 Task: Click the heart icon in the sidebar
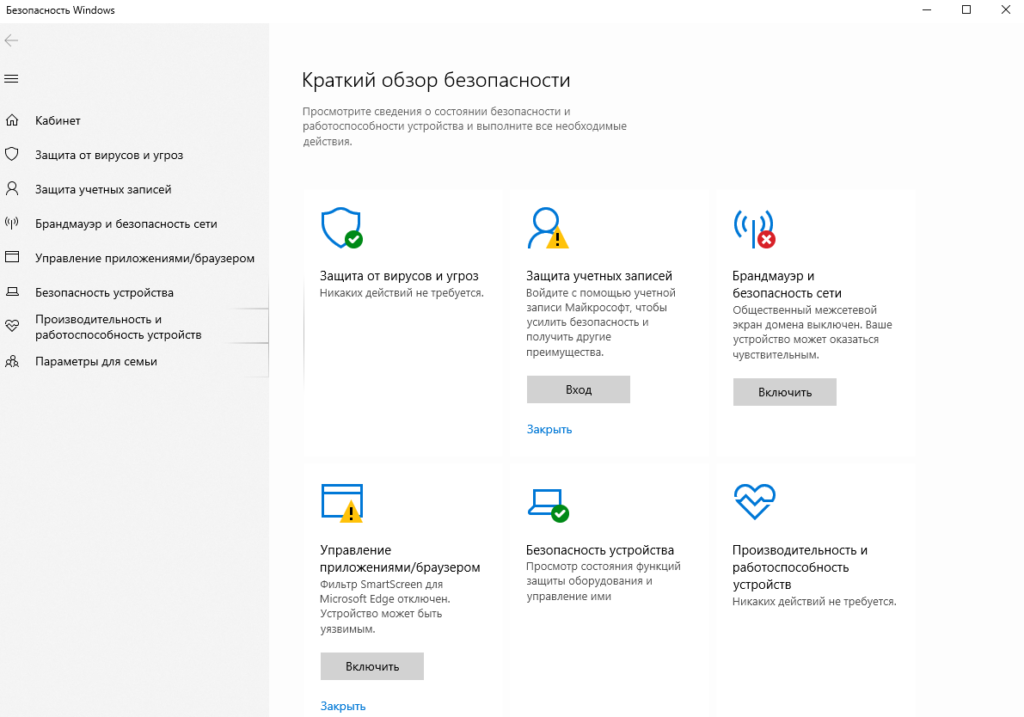coord(12,325)
